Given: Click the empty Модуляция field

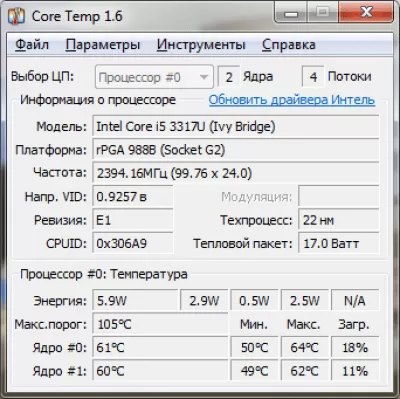Looking at the screenshot, I should (x=339, y=197).
